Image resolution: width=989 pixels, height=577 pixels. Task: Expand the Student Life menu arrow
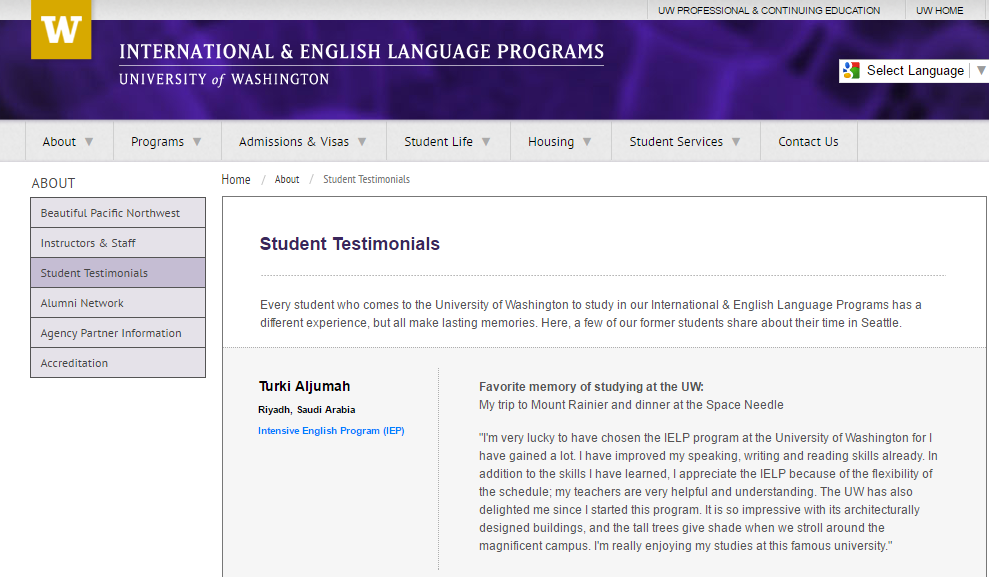coord(486,142)
